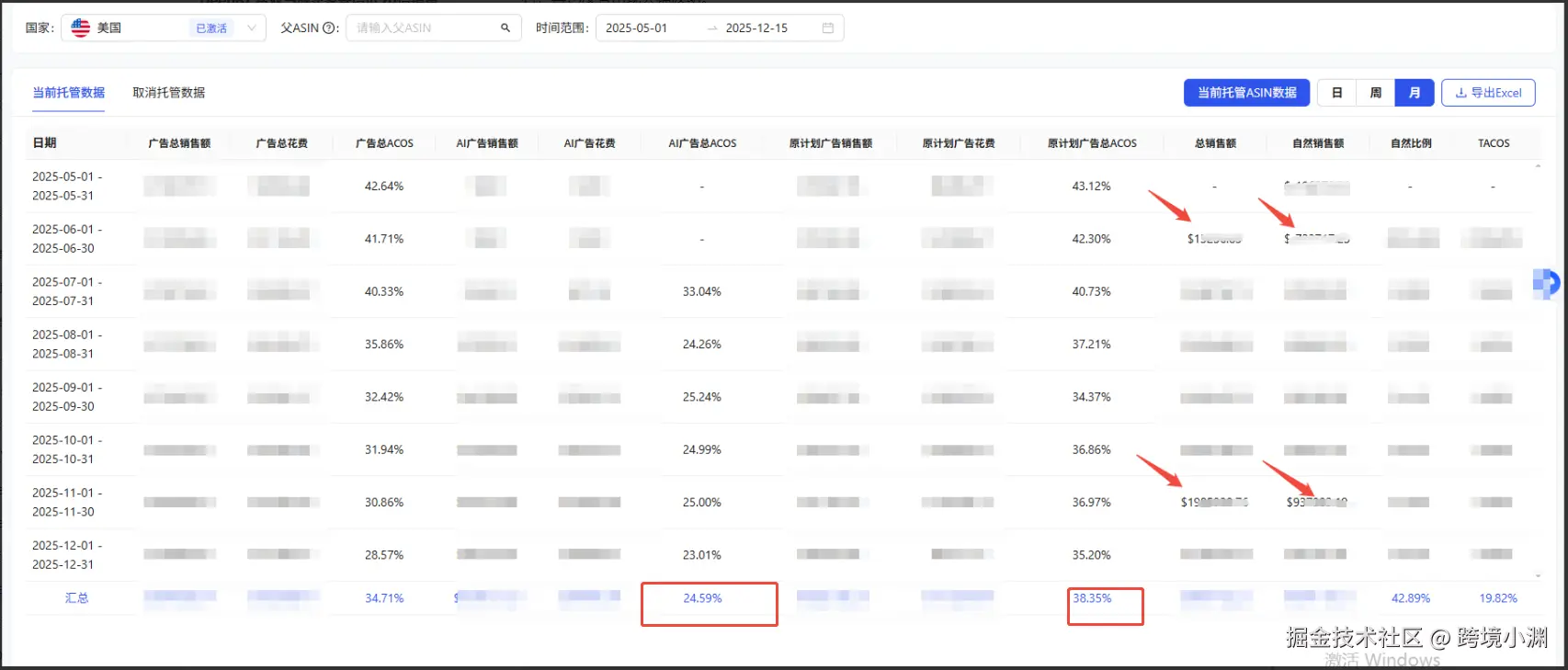Click the 已激活 status tag
Viewport: 1568px width, 670px height.
coord(211,28)
